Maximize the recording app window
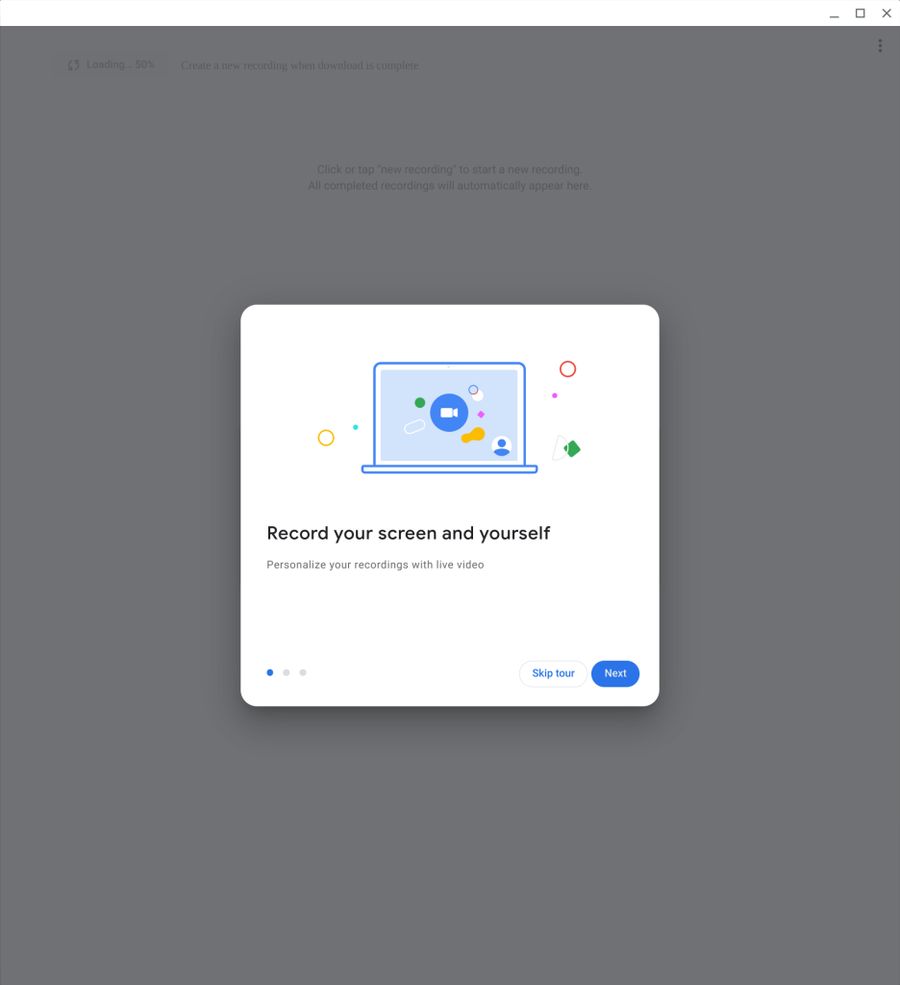 [860, 13]
